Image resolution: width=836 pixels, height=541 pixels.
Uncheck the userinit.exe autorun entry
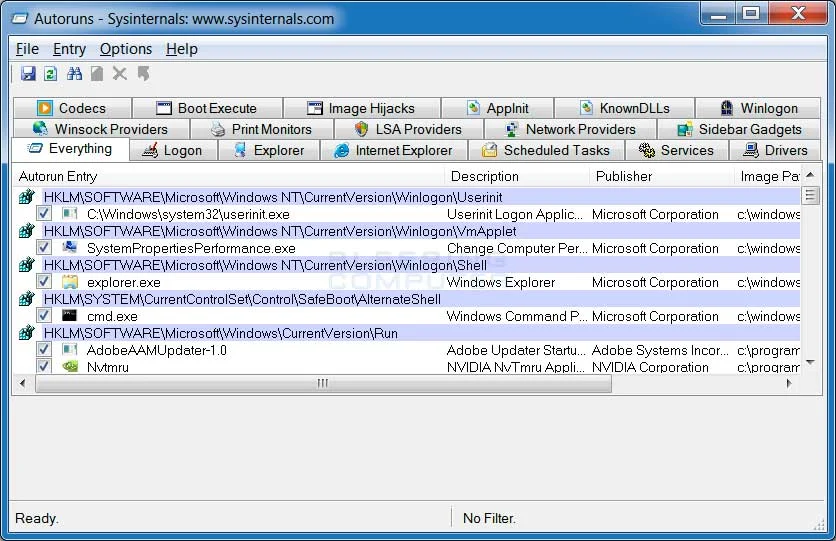(44, 214)
